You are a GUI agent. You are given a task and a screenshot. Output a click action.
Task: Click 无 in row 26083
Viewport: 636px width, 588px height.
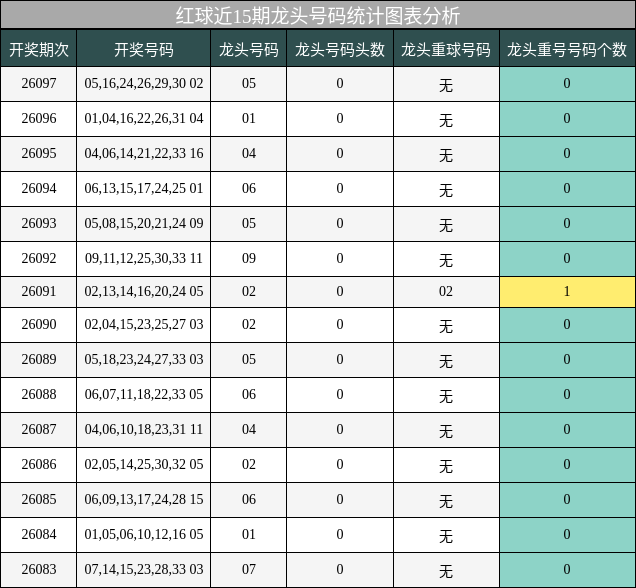(x=446, y=571)
